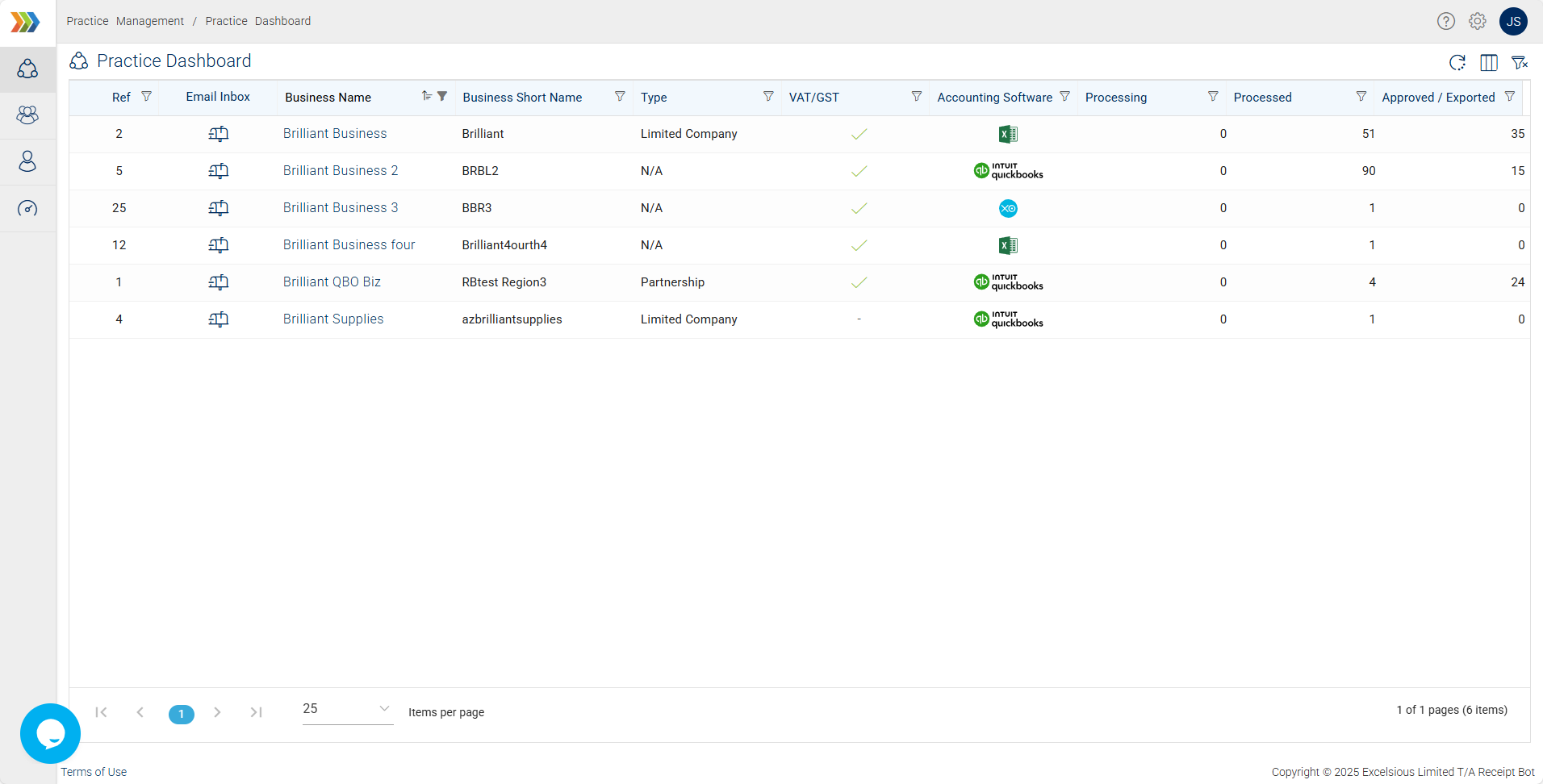Open the chat support bubble

pyautogui.click(x=50, y=733)
